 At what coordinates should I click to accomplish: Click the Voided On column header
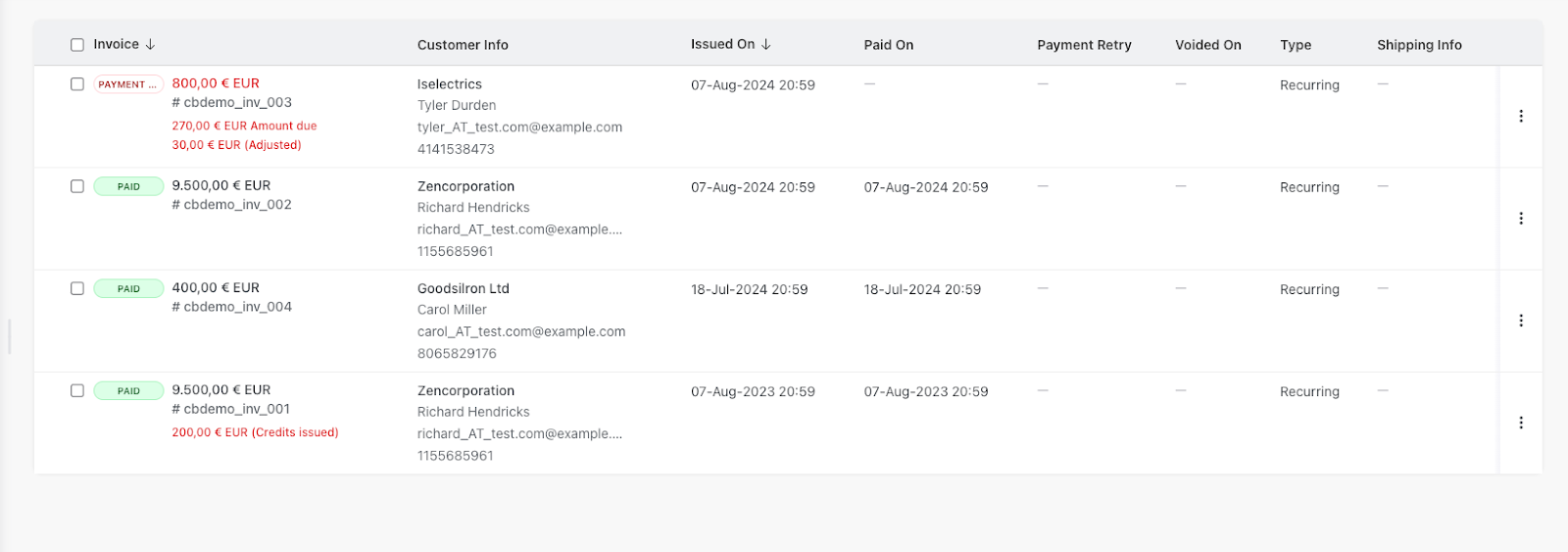coord(1207,45)
